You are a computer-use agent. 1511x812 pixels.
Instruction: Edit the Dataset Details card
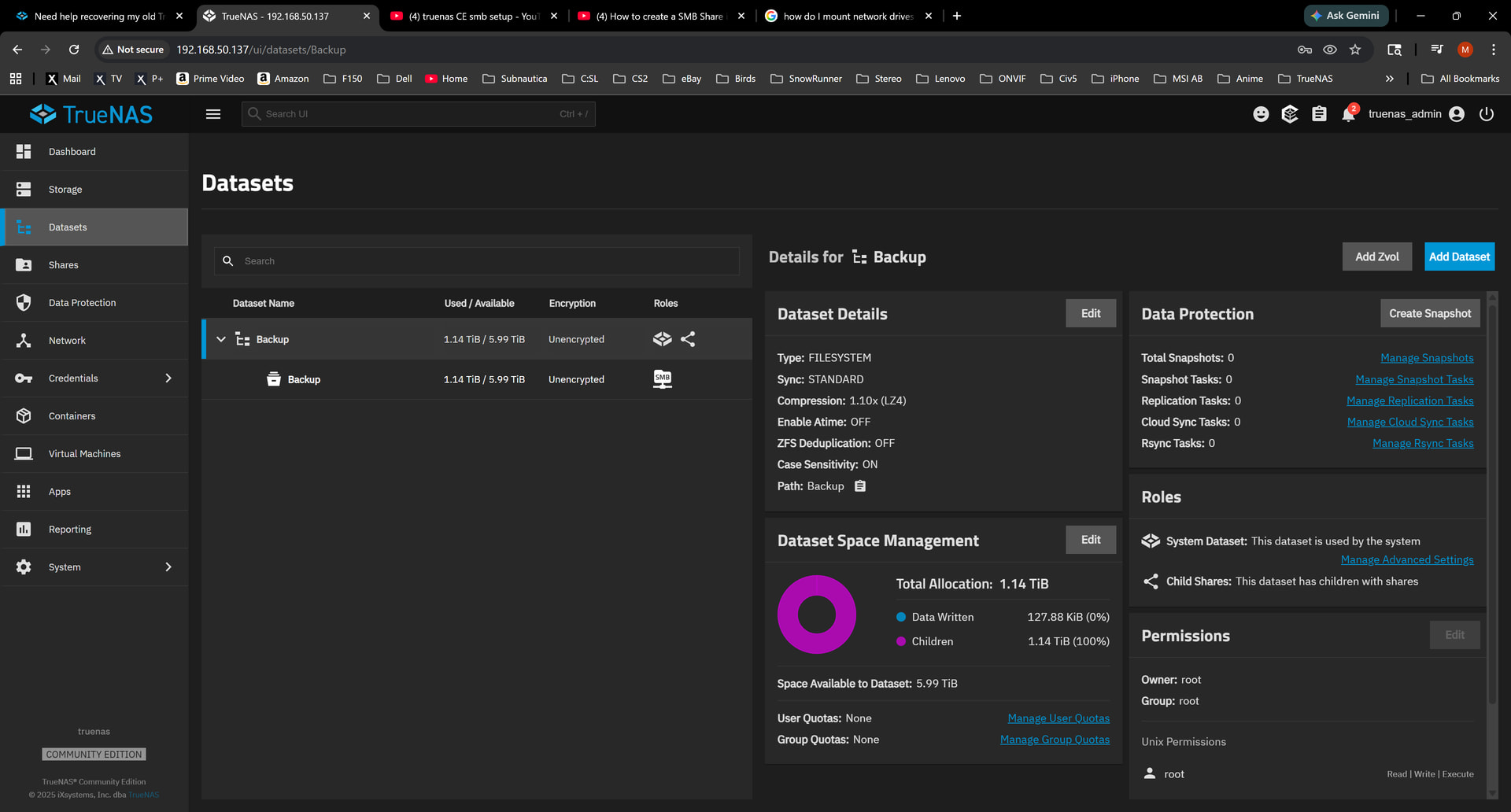coord(1091,313)
